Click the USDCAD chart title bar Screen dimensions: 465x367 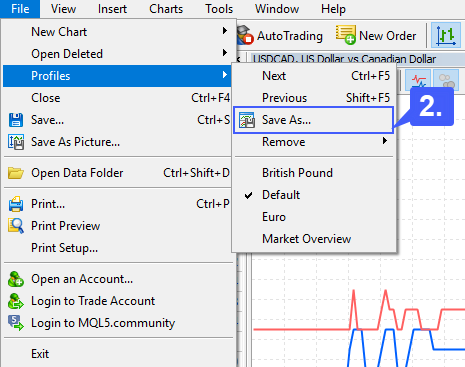point(357,59)
